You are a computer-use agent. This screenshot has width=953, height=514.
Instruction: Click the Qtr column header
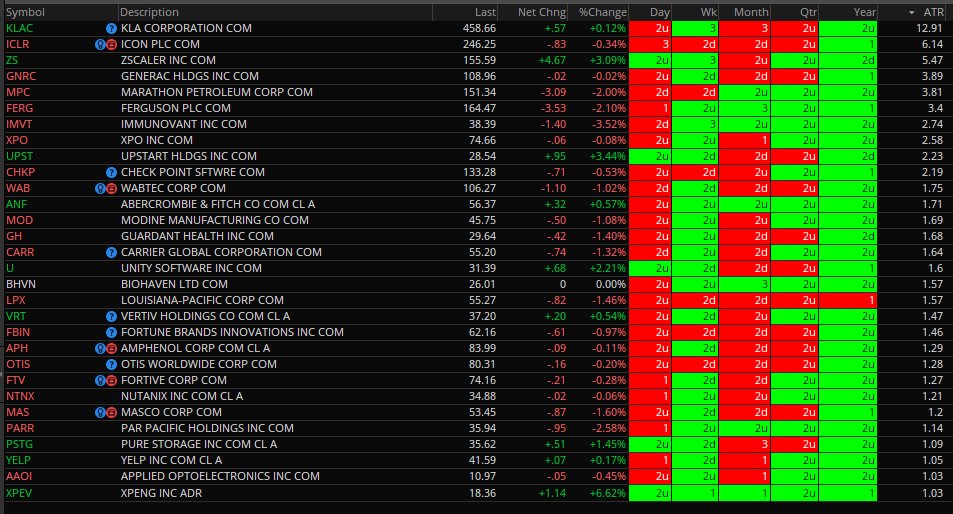tap(808, 12)
